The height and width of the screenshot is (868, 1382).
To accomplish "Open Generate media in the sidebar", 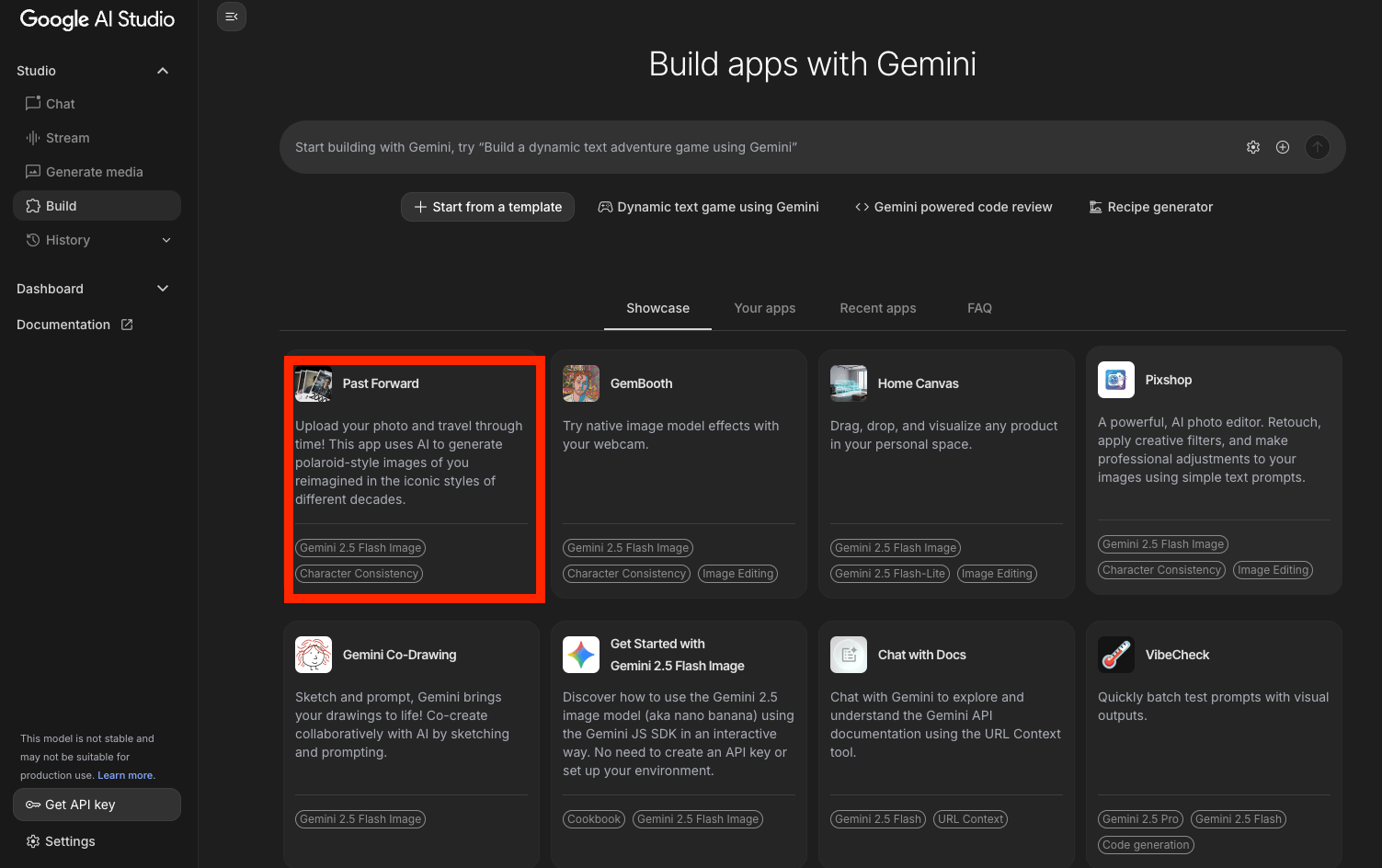I will 97,172.
